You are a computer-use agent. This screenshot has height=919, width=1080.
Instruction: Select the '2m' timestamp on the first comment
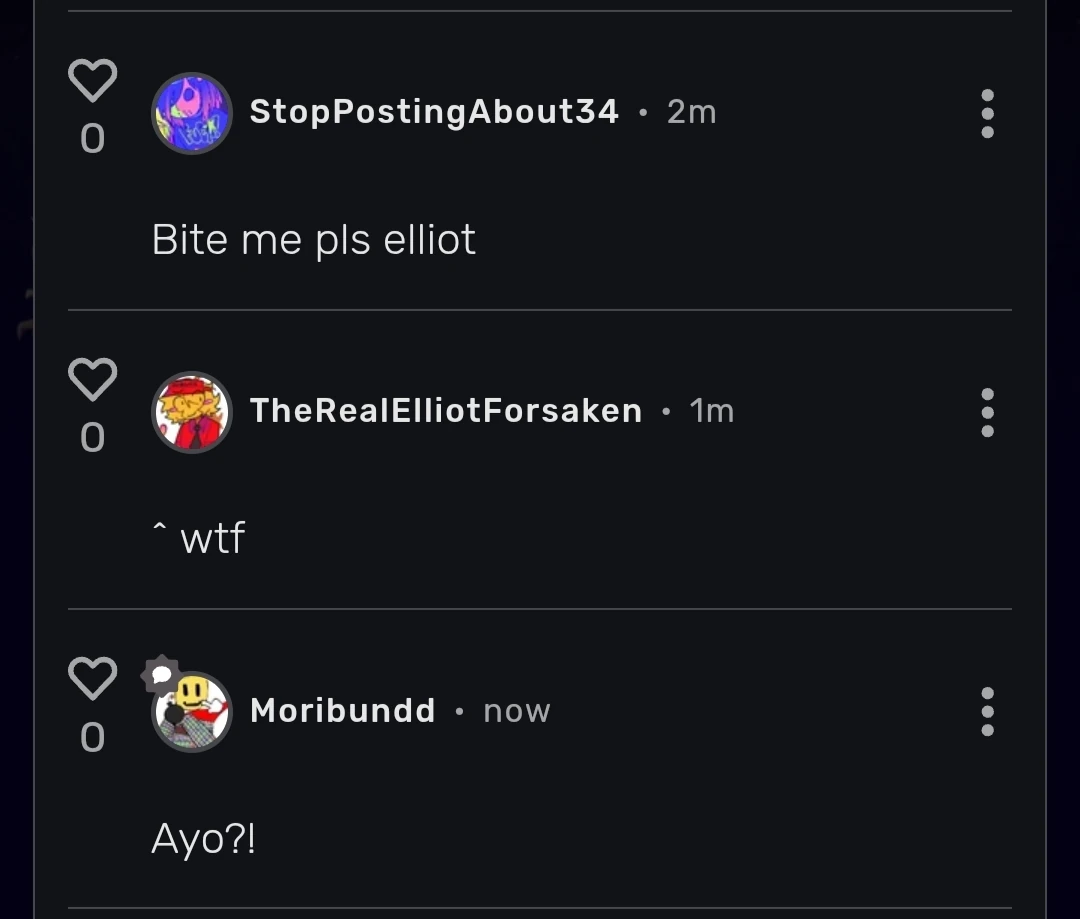point(691,112)
